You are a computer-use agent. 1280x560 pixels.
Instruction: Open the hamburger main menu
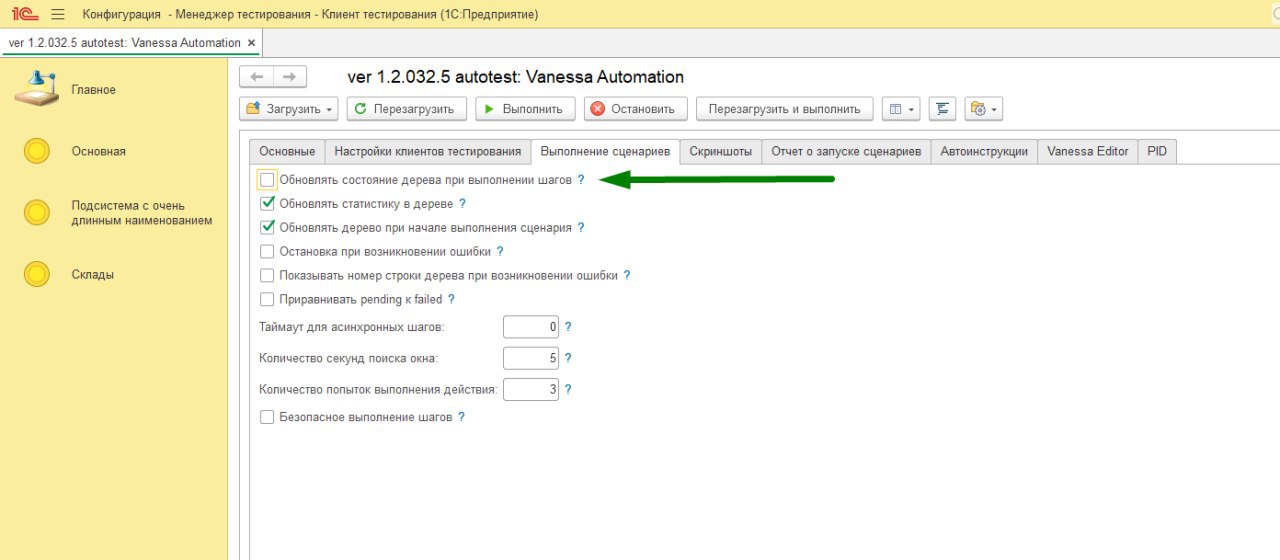pos(58,14)
